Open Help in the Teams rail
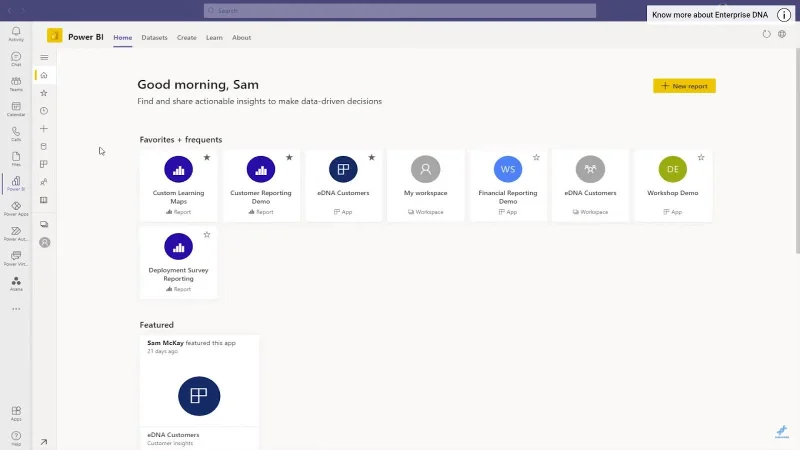800x450 pixels. point(16,438)
